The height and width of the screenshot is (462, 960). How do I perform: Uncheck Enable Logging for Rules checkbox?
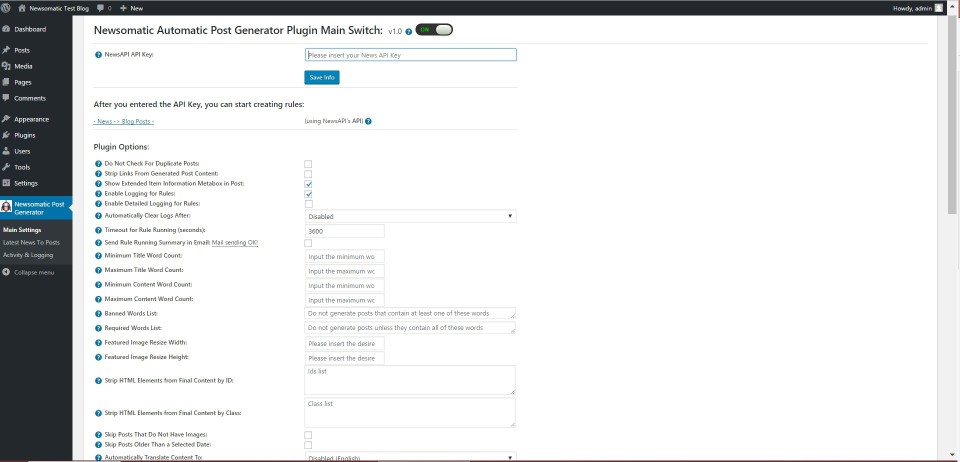(x=309, y=194)
